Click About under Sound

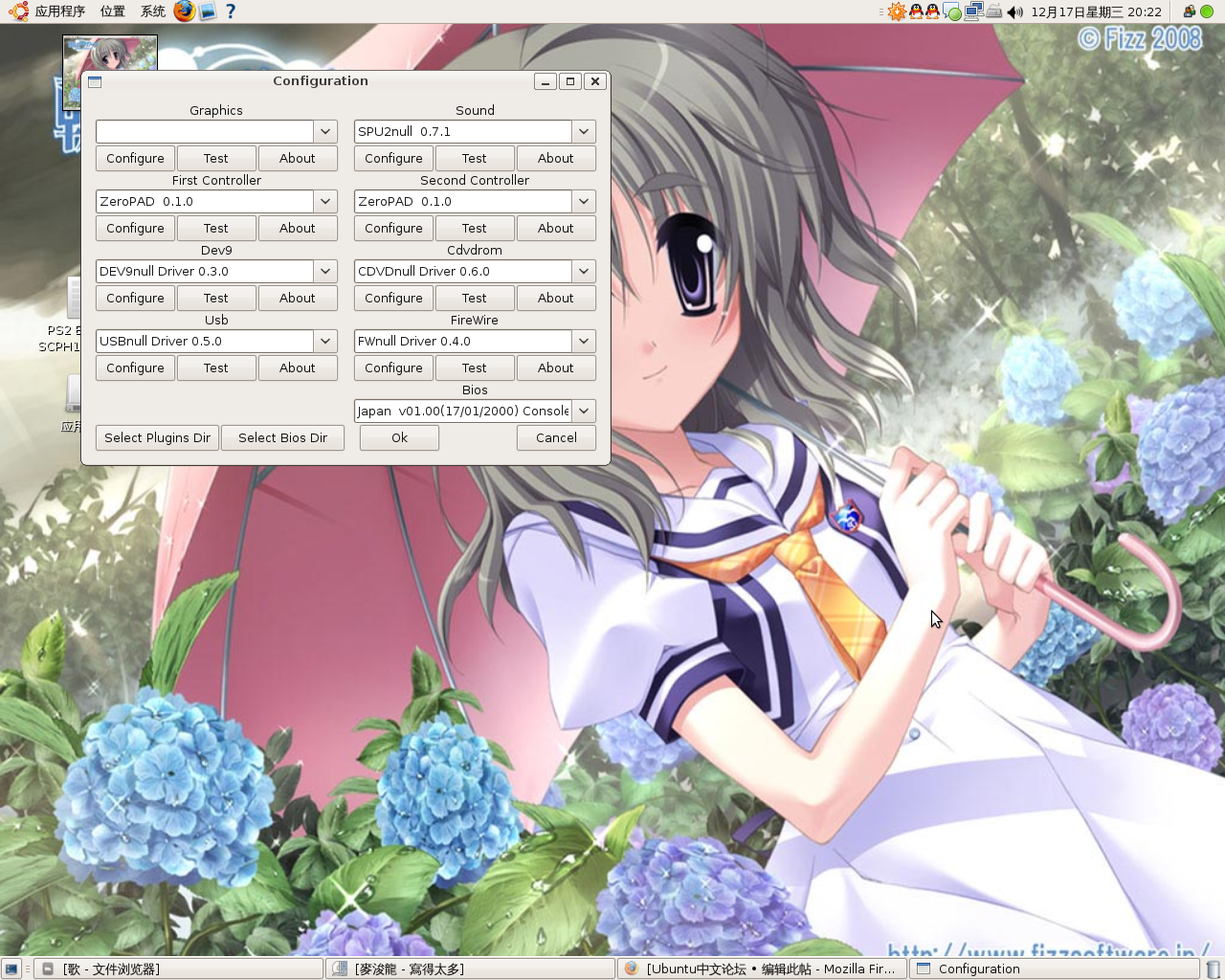pyautogui.click(x=556, y=158)
